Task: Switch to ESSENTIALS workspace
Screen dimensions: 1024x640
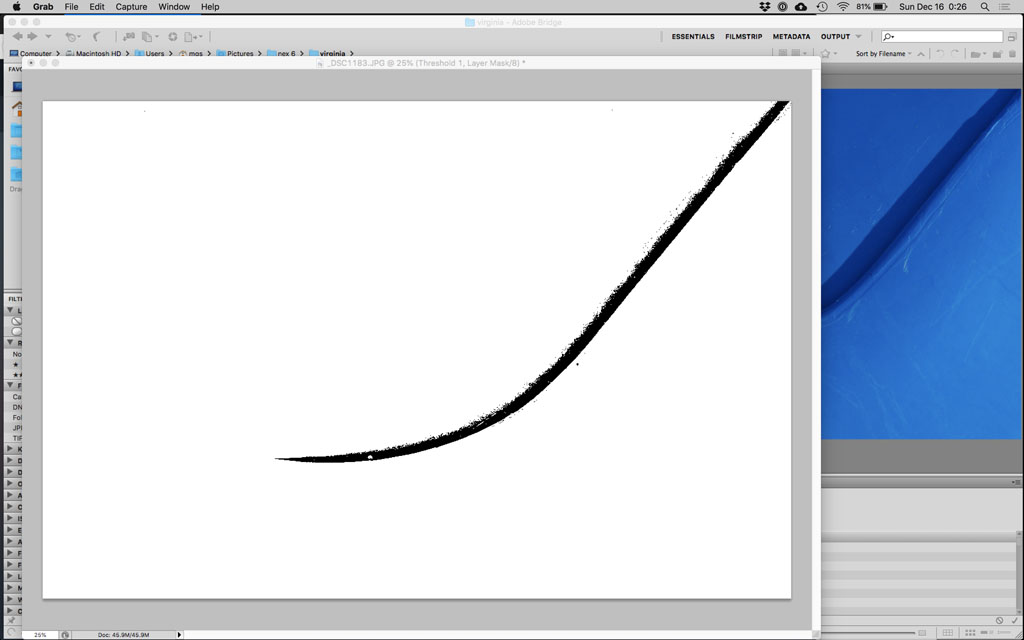Action: (693, 37)
